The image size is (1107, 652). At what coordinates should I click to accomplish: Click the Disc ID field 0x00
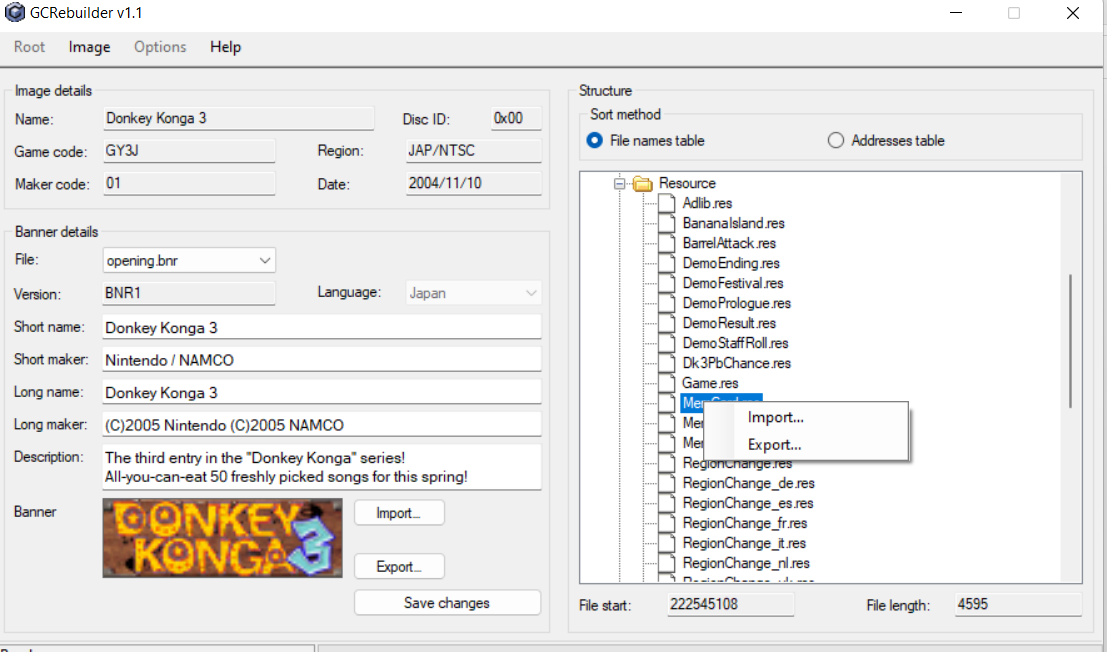(517, 119)
